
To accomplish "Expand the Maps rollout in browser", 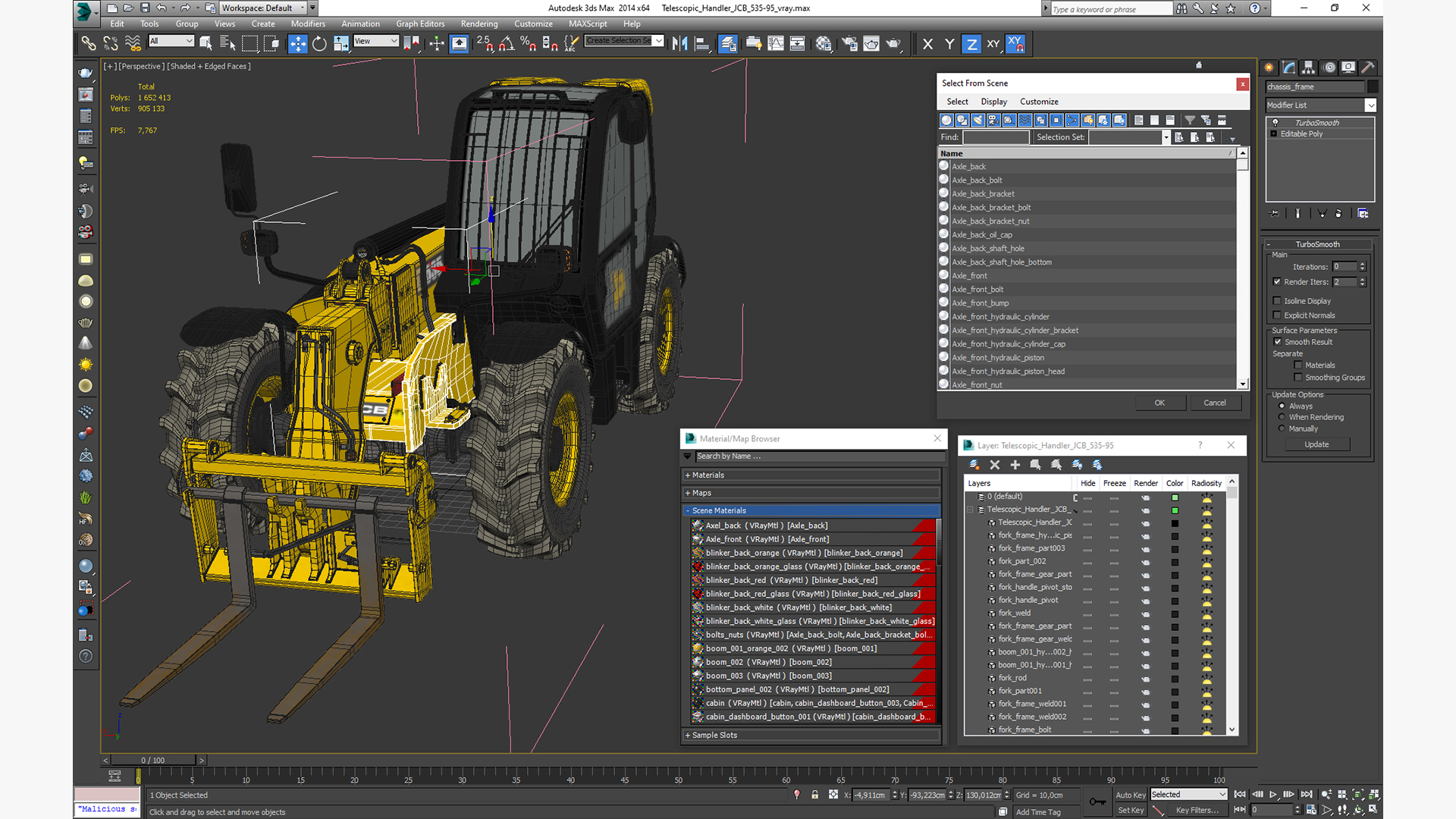I will coord(811,493).
